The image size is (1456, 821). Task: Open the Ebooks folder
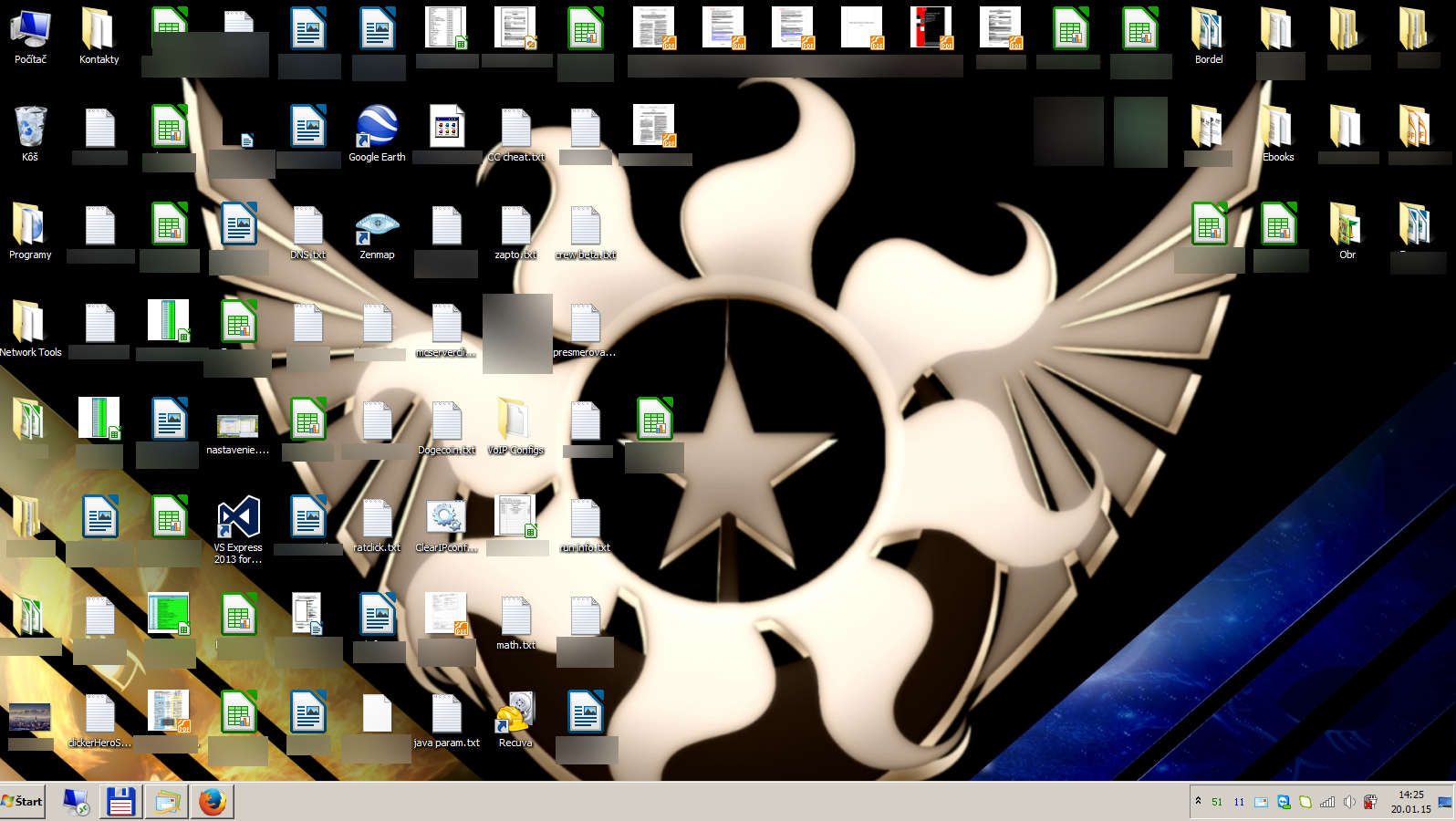[x=1278, y=133]
